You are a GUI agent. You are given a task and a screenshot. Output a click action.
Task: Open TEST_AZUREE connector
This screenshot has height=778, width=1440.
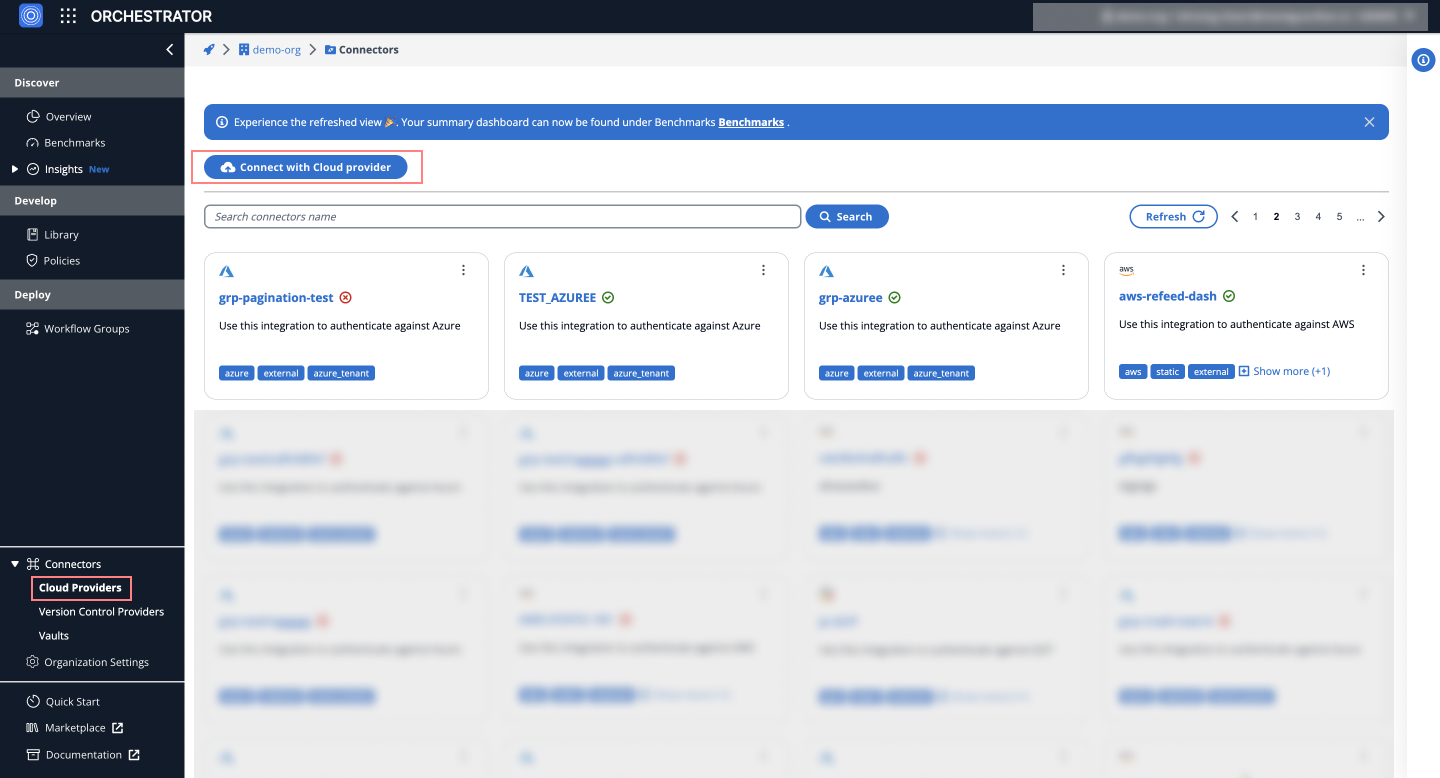click(x=557, y=298)
